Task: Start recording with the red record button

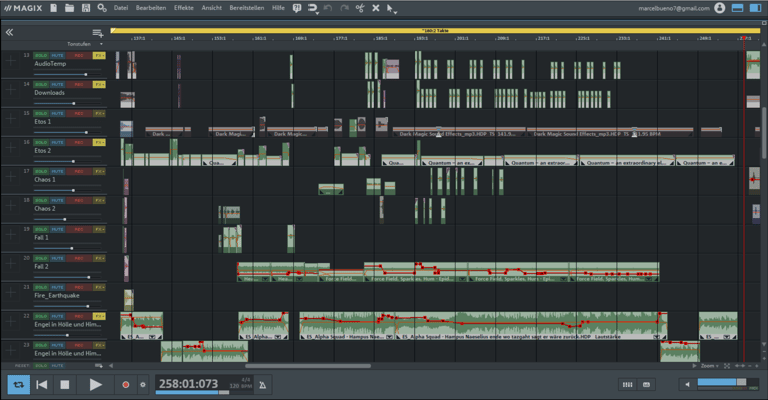Action: tap(126, 385)
